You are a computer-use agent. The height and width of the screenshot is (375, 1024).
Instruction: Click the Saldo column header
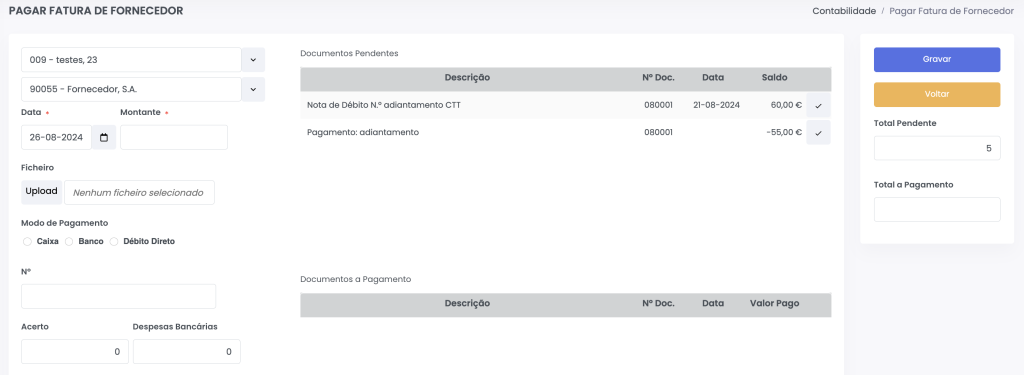(775, 78)
